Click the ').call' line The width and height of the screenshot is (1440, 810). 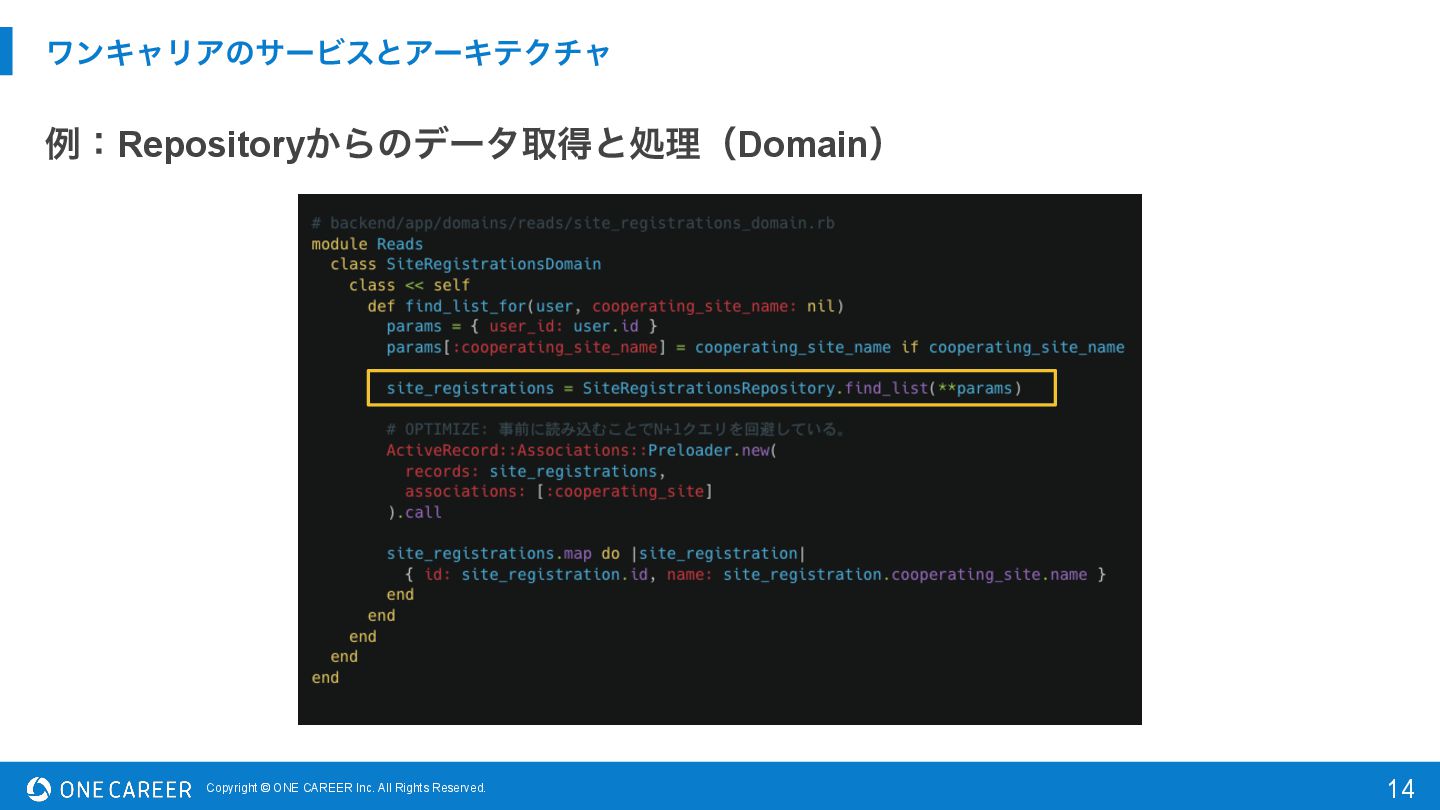pyautogui.click(x=414, y=512)
